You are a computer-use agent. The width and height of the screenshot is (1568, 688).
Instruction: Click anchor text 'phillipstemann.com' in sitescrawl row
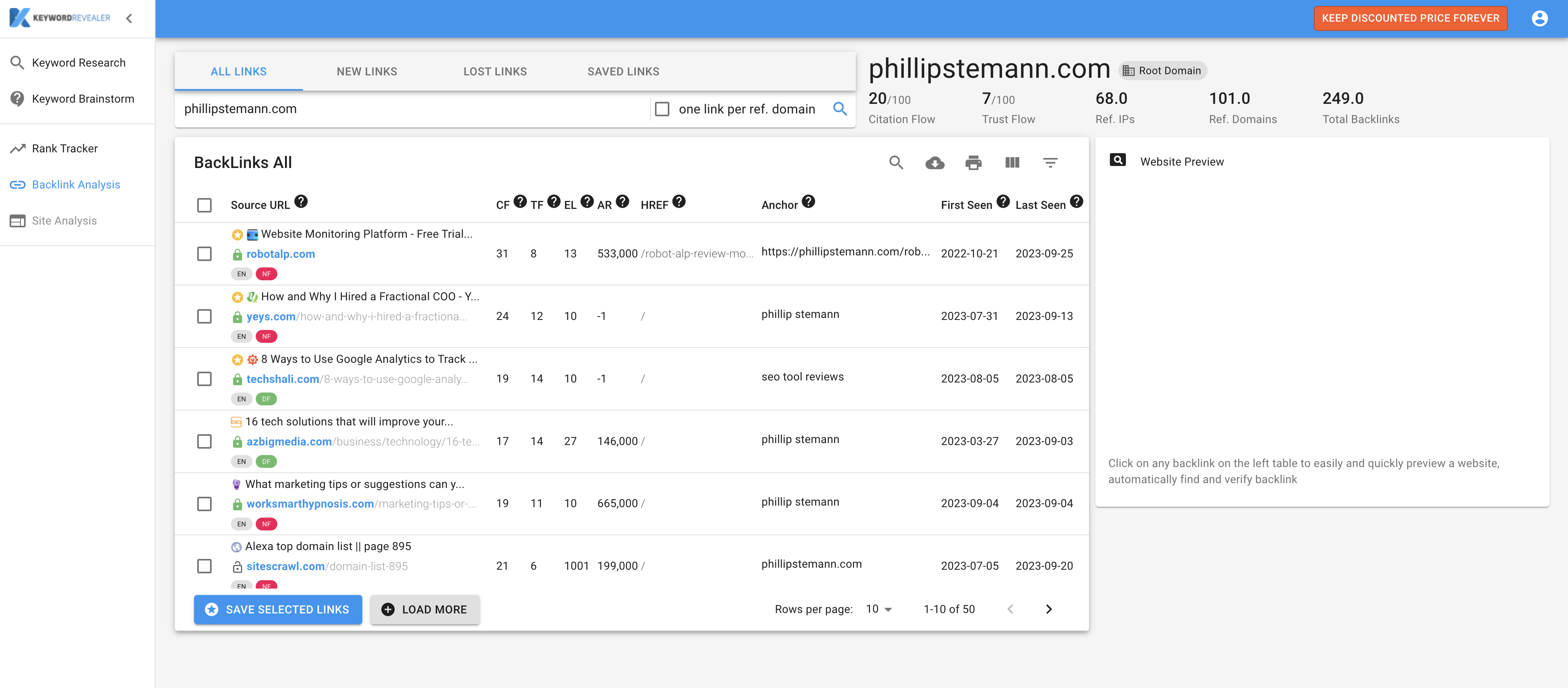[x=811, y=565]
